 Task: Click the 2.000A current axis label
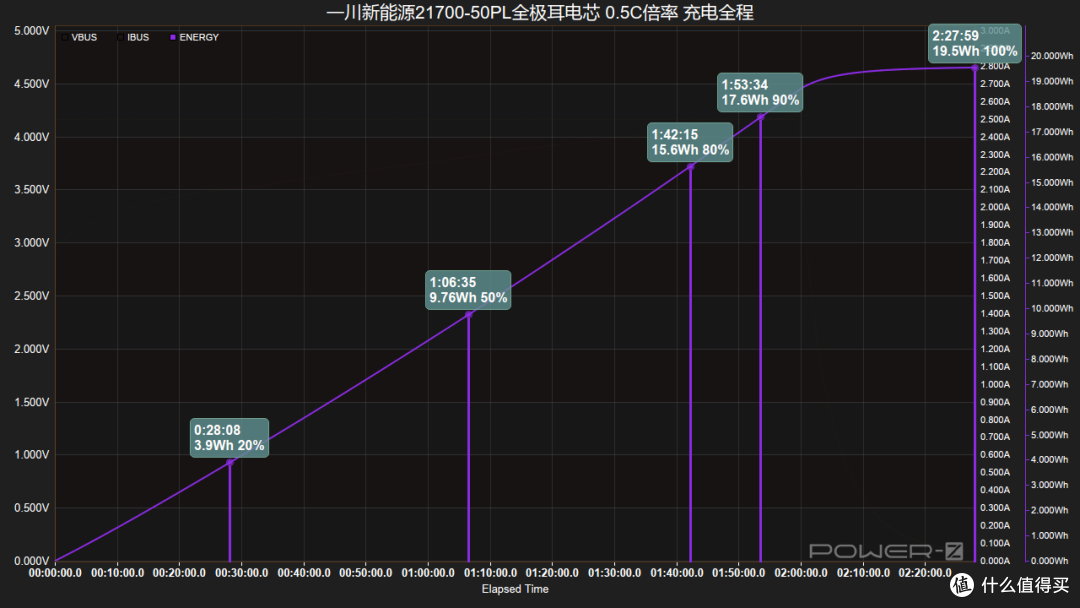pyautogui.click(x=995, y=207)
